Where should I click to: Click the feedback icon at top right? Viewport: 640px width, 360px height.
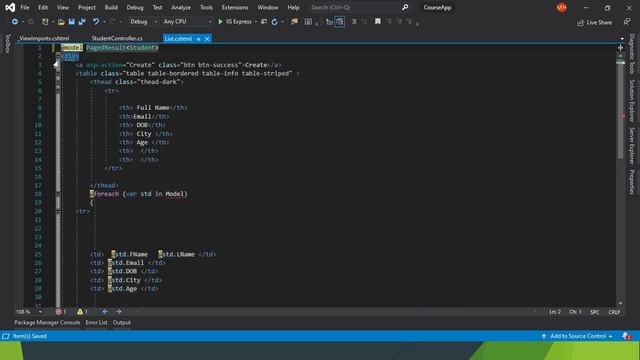[x=627, y=22]
